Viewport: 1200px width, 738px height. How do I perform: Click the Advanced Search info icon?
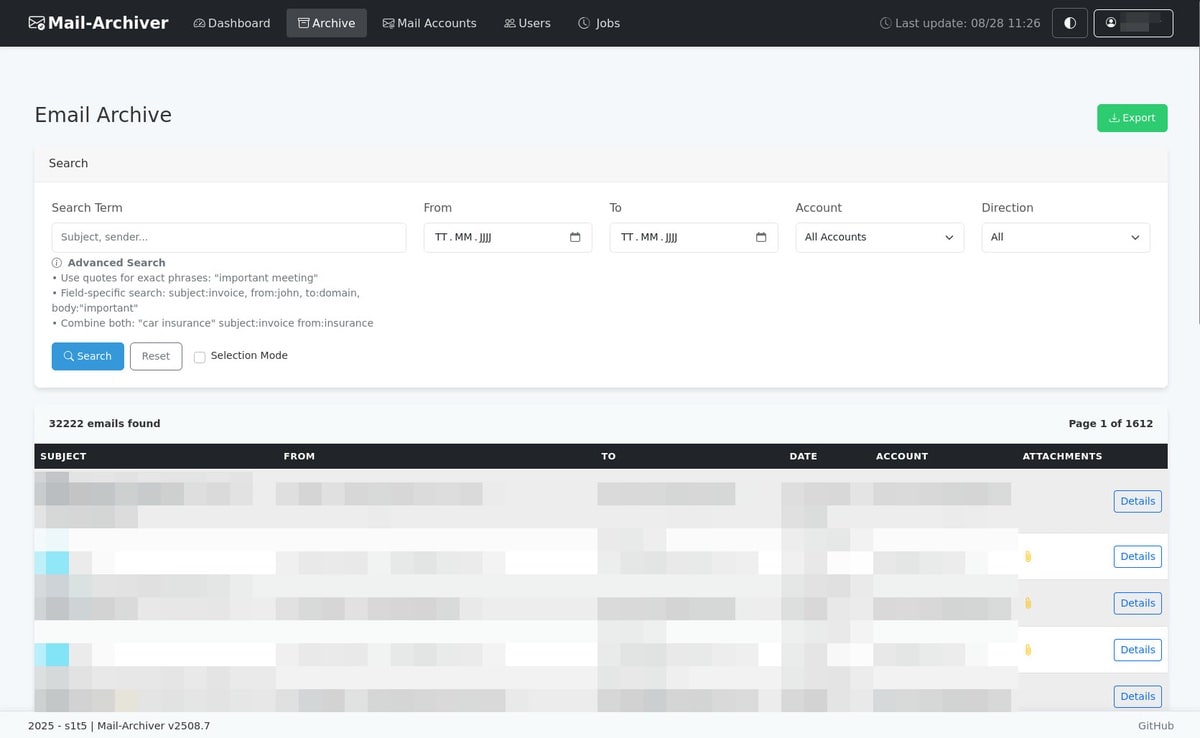click(x=57, y=263)
